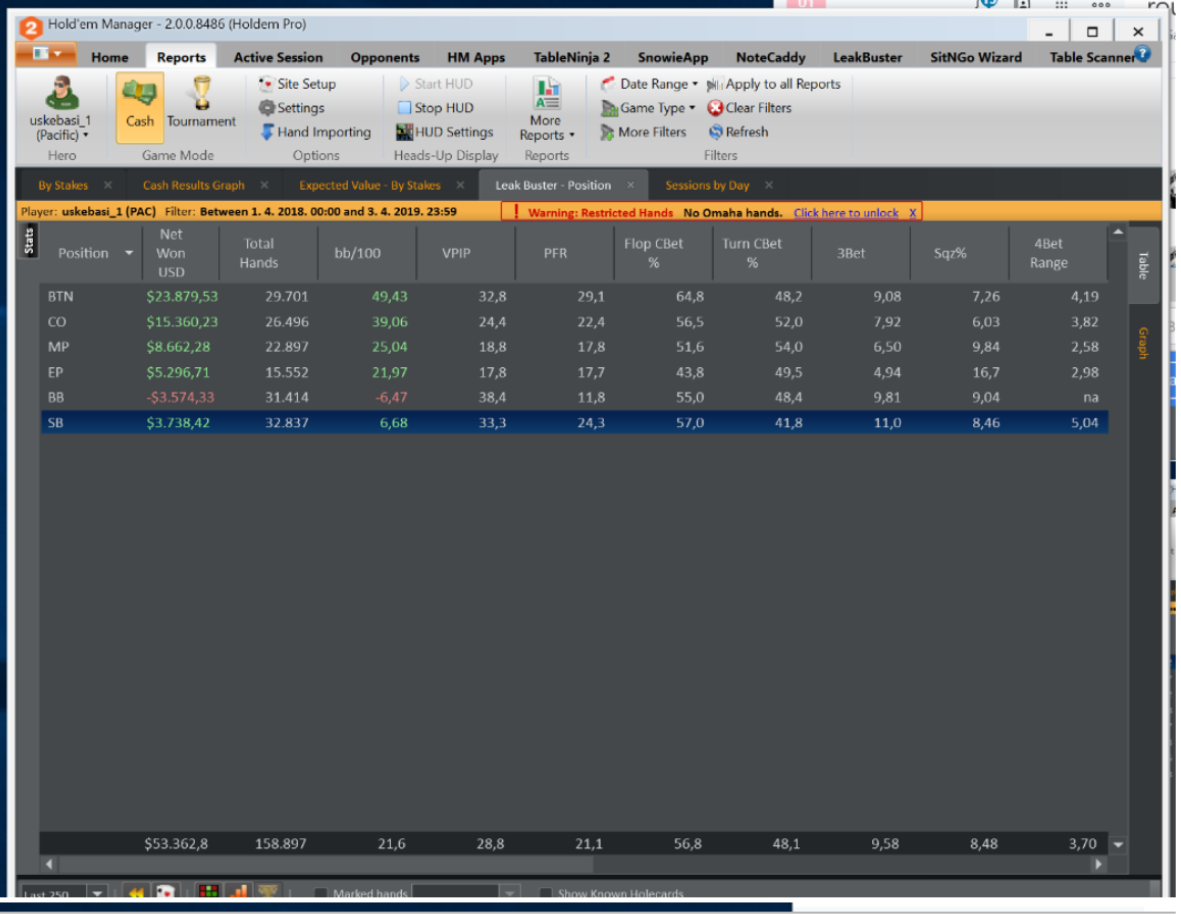Viewport: 1181px width, 915px height.
Task: Open the LeakBuster tab
Action: pyautogui.click(x=867, y=57)
